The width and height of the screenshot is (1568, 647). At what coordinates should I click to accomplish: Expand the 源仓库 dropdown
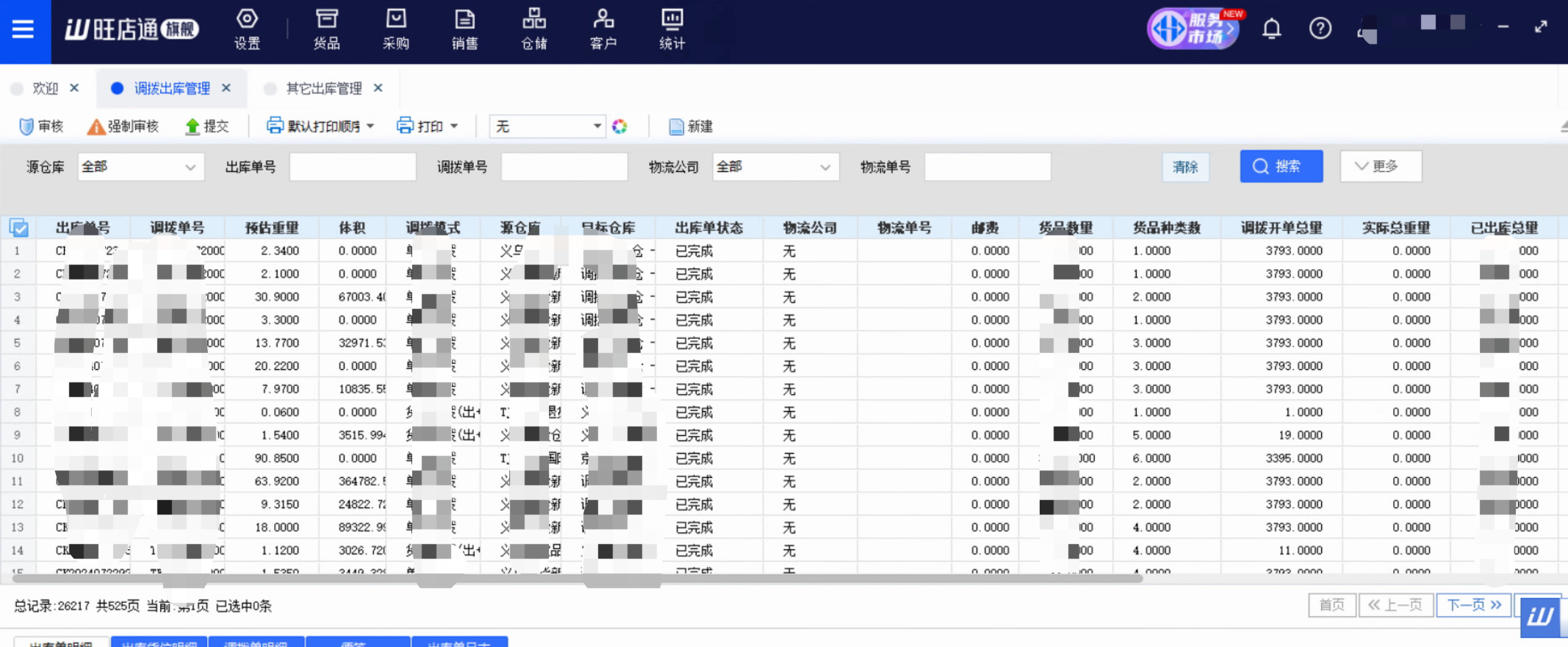tap(140, 168)
